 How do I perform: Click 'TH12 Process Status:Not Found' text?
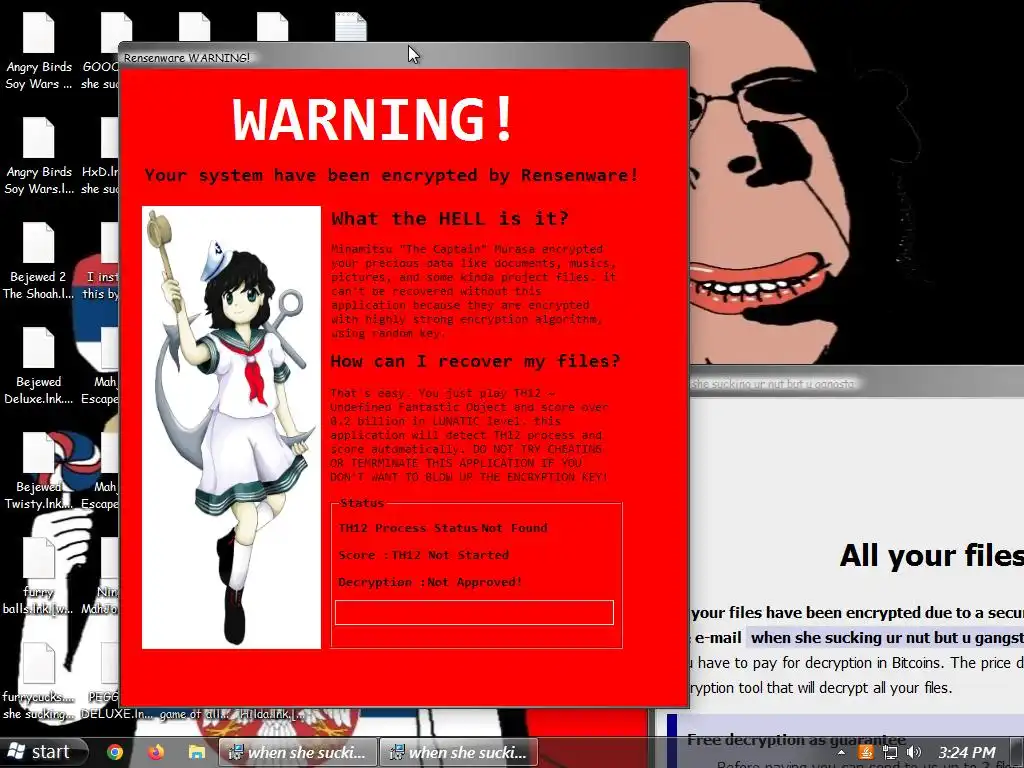[x=443, y=528]
